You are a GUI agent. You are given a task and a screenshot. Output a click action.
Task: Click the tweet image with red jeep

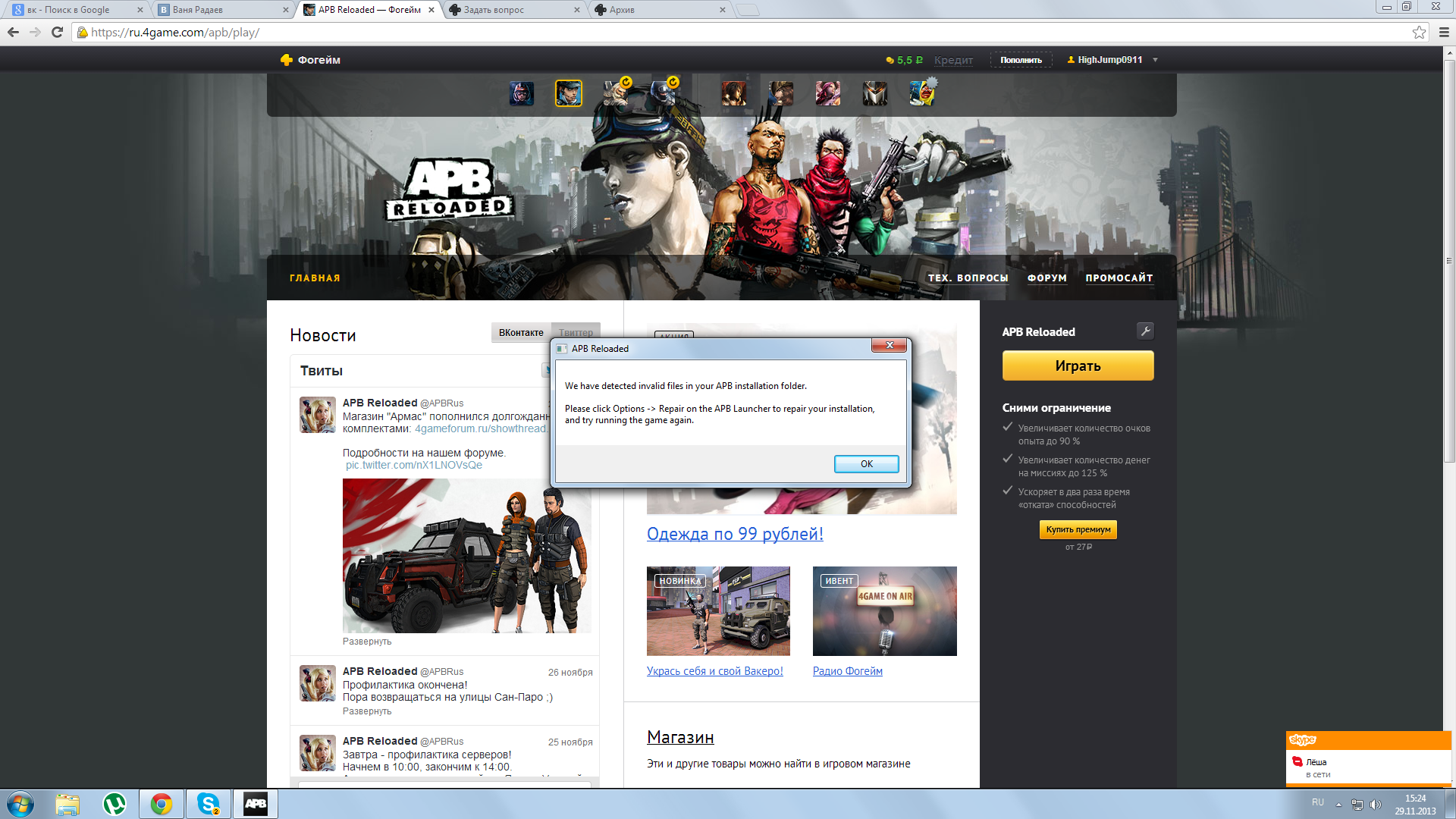pyautogui.click(x=466, y=556)
